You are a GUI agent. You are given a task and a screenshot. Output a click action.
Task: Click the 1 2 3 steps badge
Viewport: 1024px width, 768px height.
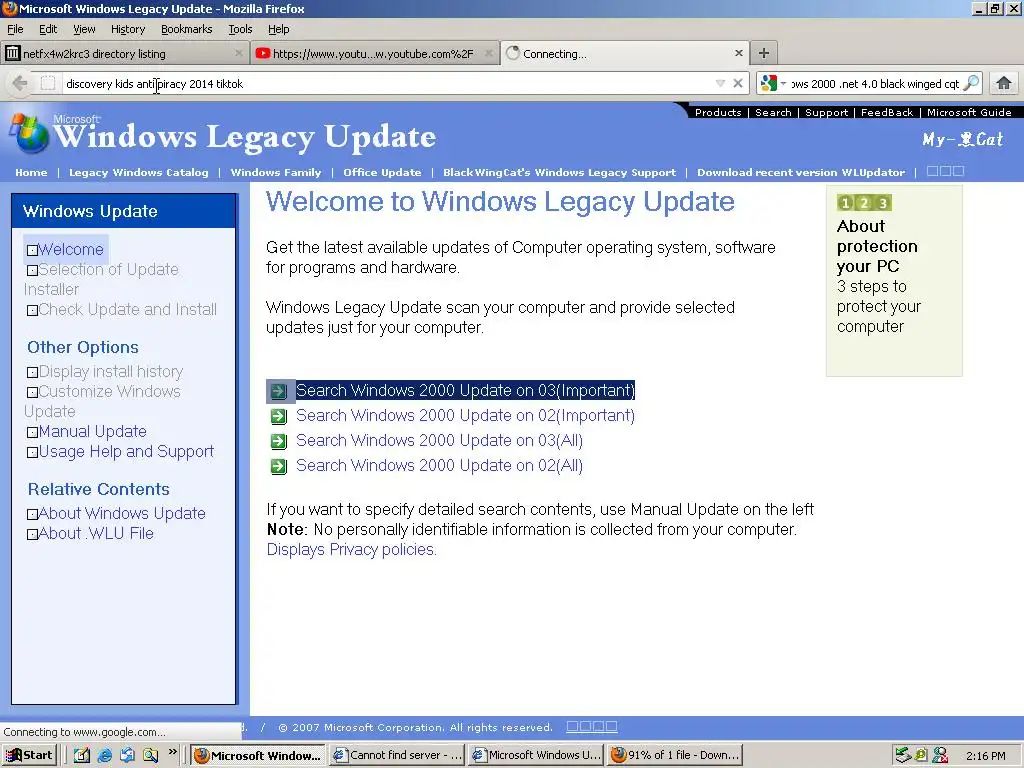click(x=864, y=202)
